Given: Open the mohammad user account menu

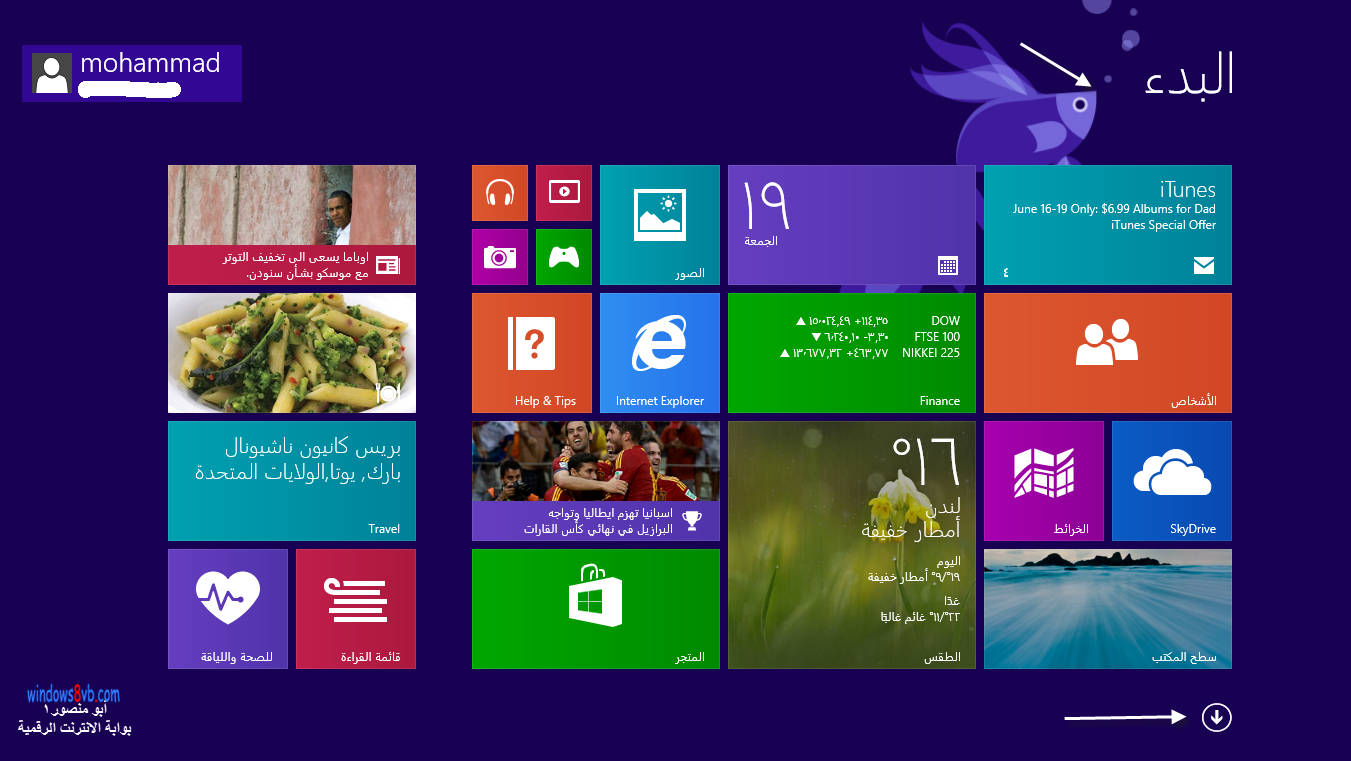Looking at the screenshot, I should (x=131, y=73).
